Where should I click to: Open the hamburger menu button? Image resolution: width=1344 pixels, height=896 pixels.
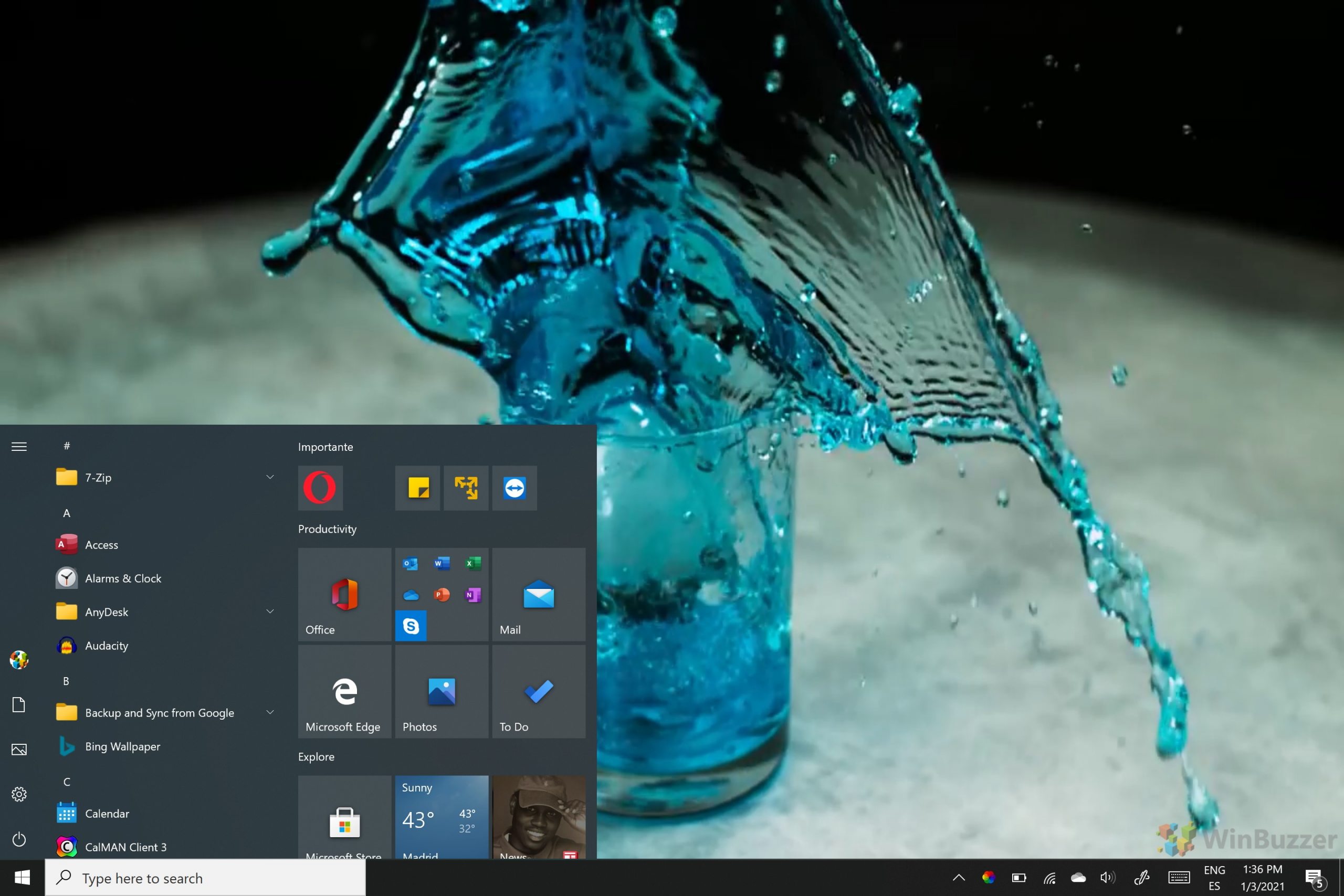point(19,446)
